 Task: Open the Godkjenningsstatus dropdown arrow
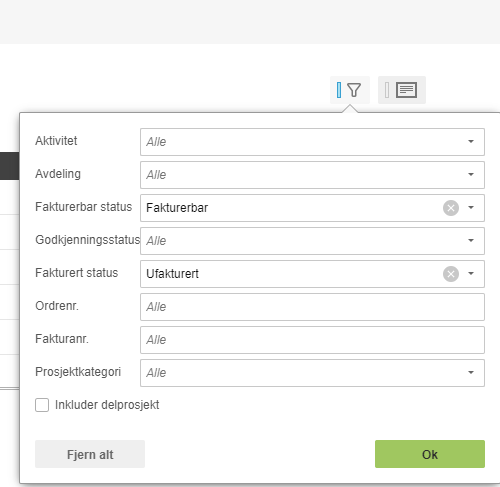click(471, 241)
